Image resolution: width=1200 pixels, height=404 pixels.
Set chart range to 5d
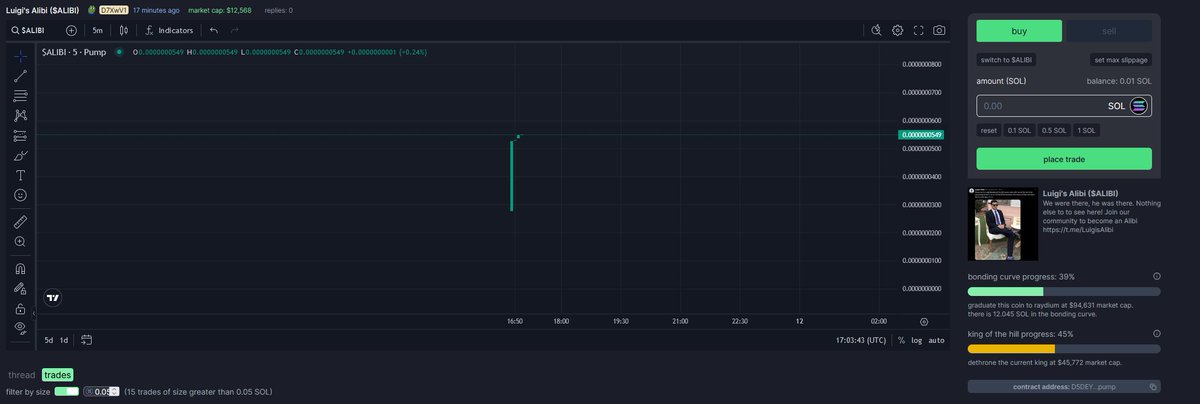(x=49, y=340)
